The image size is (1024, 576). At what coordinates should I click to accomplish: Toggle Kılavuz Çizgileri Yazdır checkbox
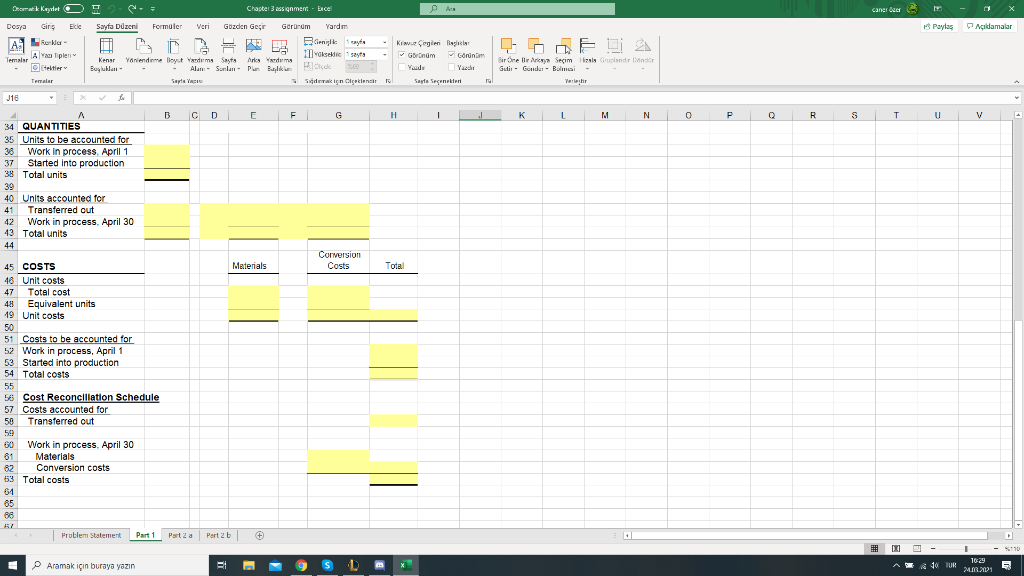[x=402, y=67]
